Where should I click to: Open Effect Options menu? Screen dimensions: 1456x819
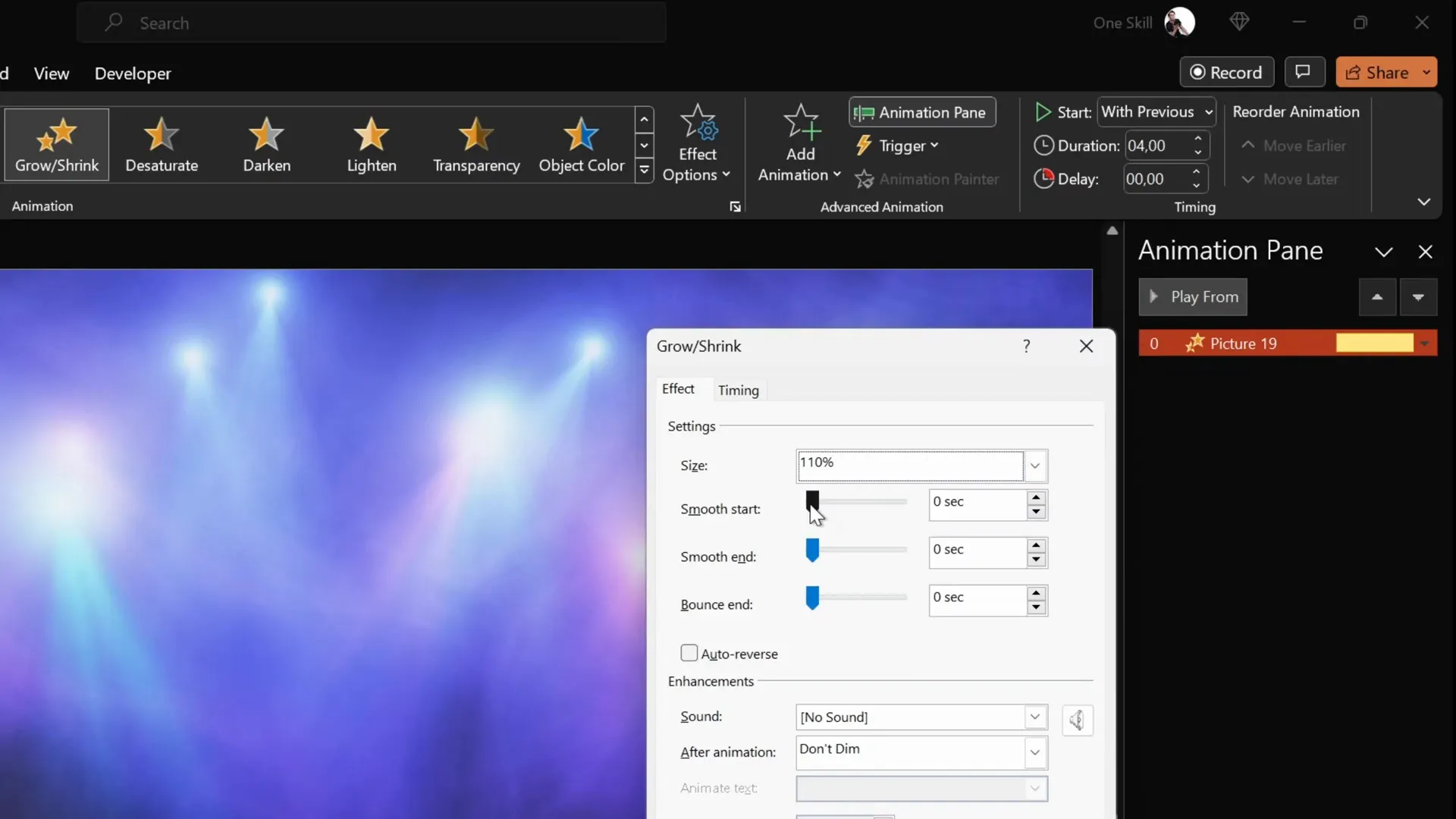click(697, 144)
